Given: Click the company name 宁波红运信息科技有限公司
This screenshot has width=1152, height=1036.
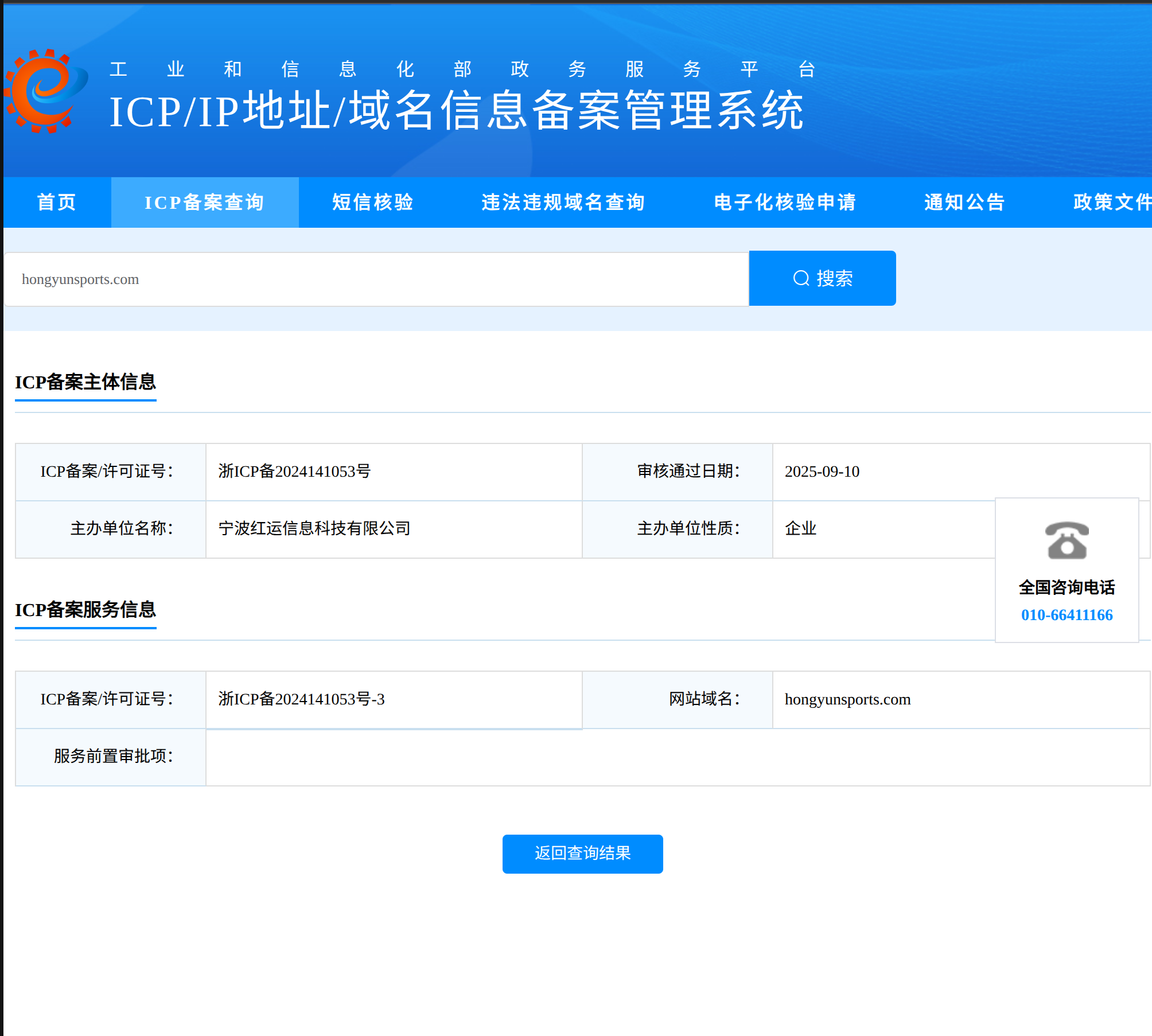Looking at the screenshot, I should tap(314, 528).
